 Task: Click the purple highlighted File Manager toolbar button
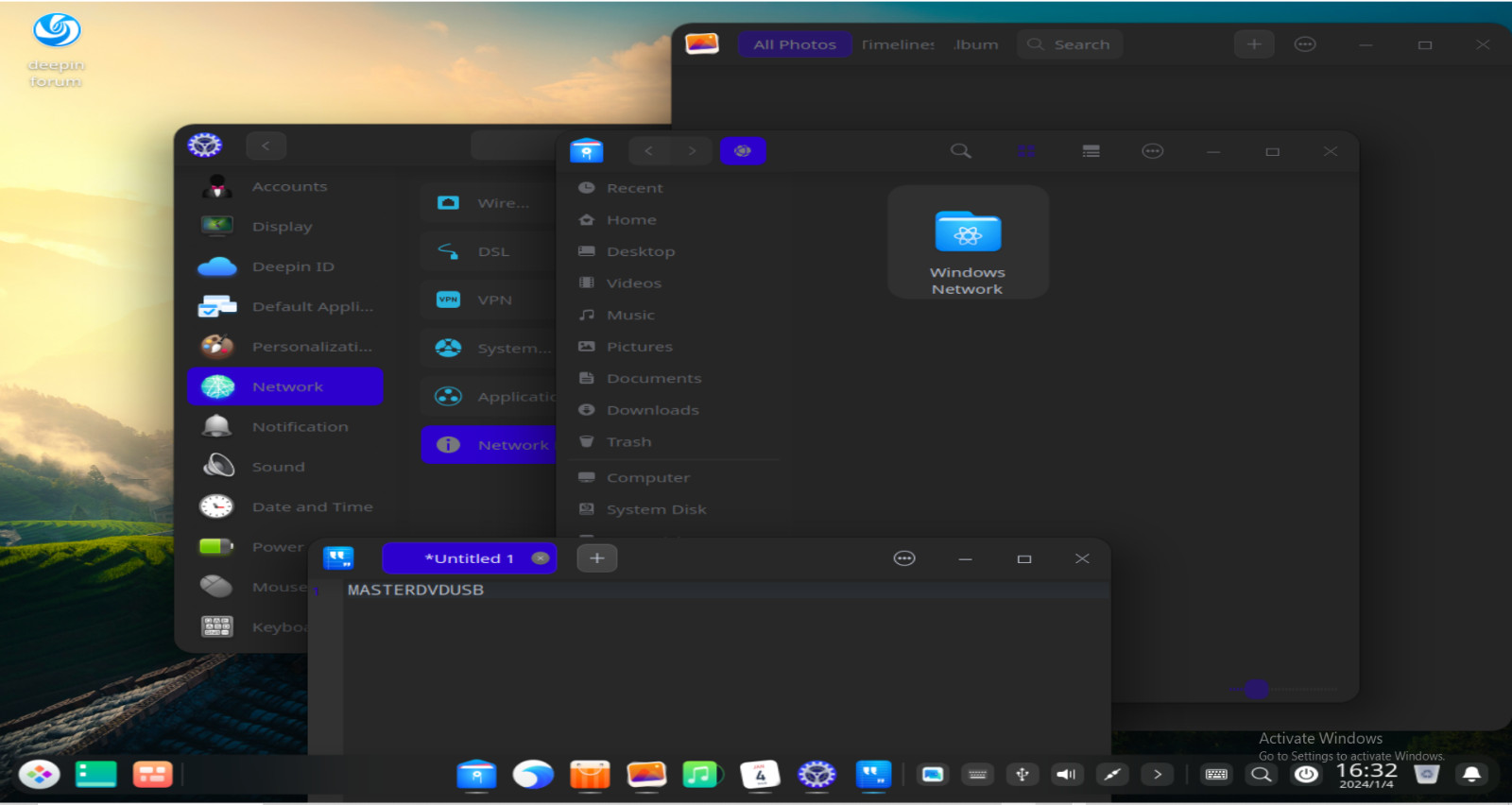point(743,151)
